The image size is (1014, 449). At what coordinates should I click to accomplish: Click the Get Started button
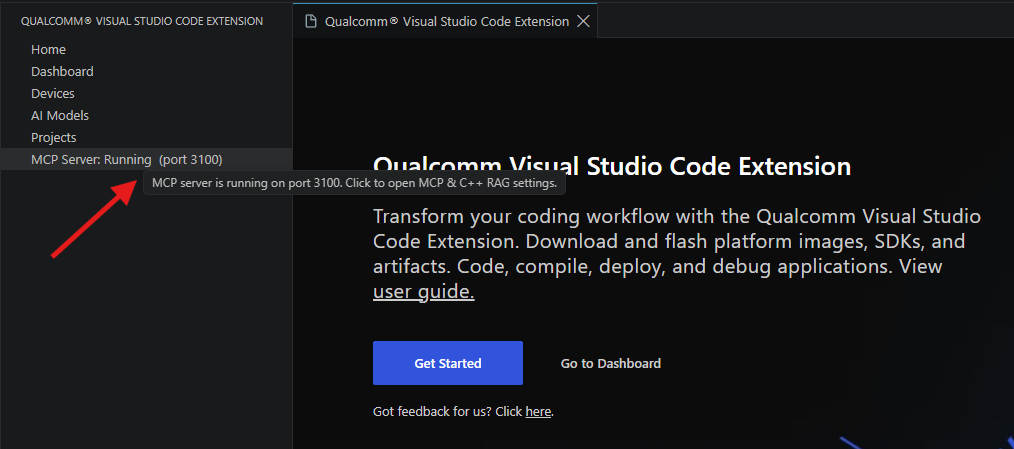448,363
